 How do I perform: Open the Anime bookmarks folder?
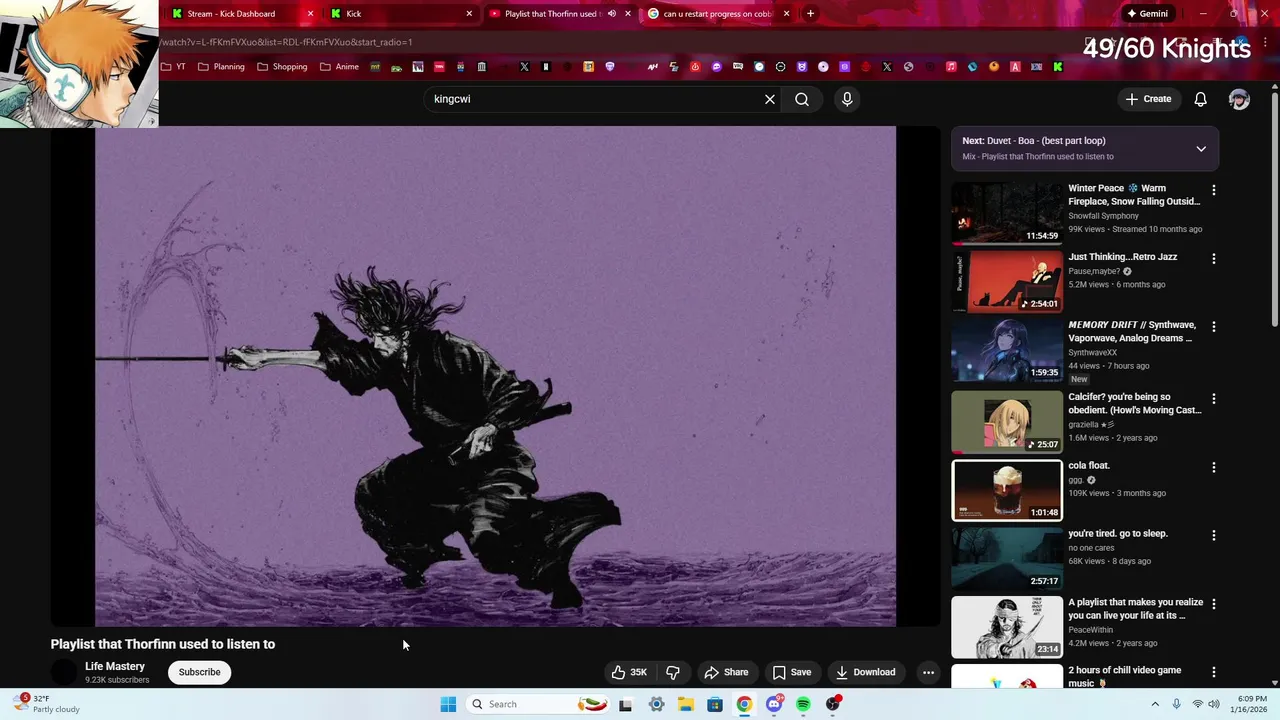[x=340, y=67]
